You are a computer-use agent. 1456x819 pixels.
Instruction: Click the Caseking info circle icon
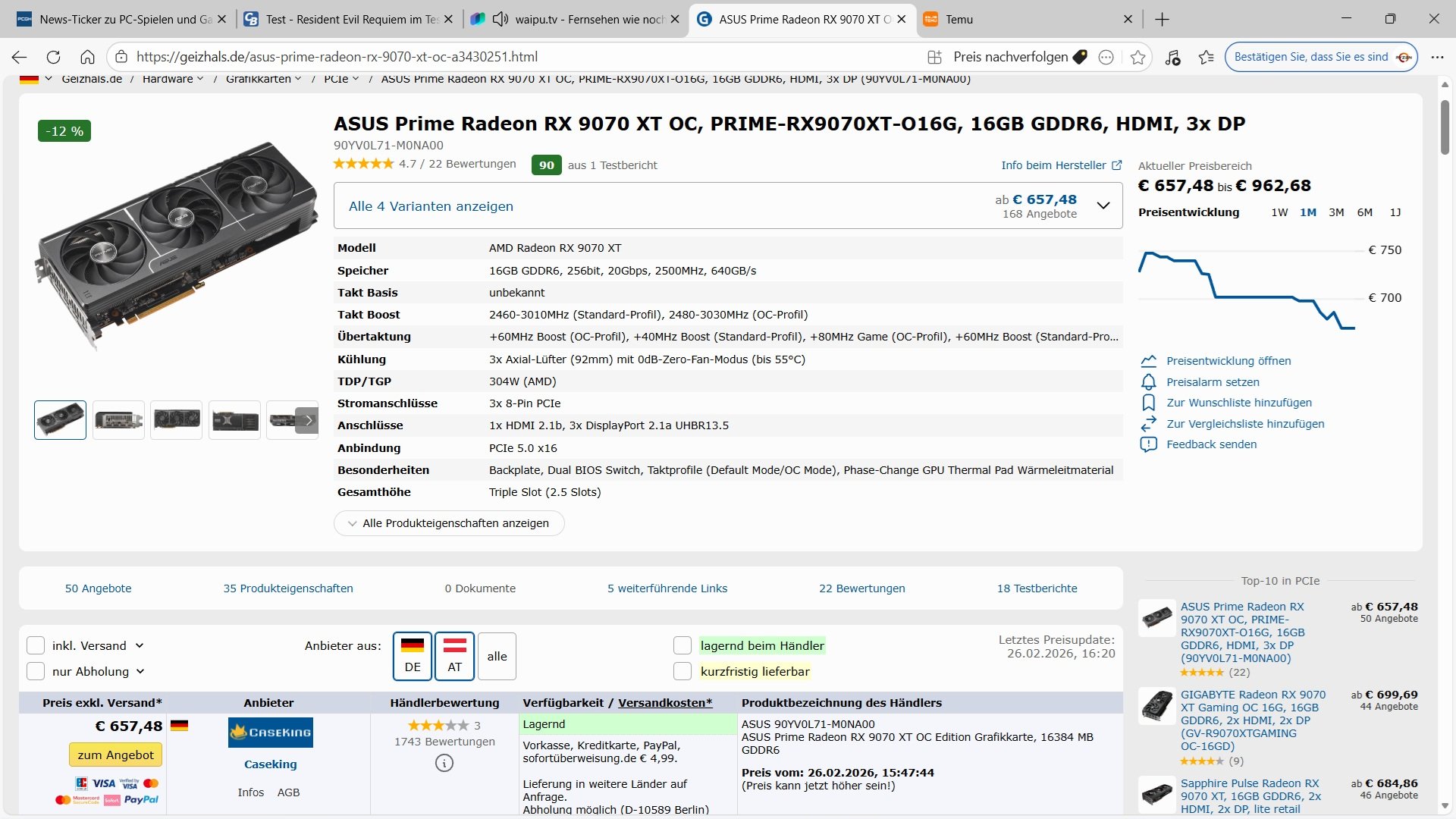pos(444,764)
